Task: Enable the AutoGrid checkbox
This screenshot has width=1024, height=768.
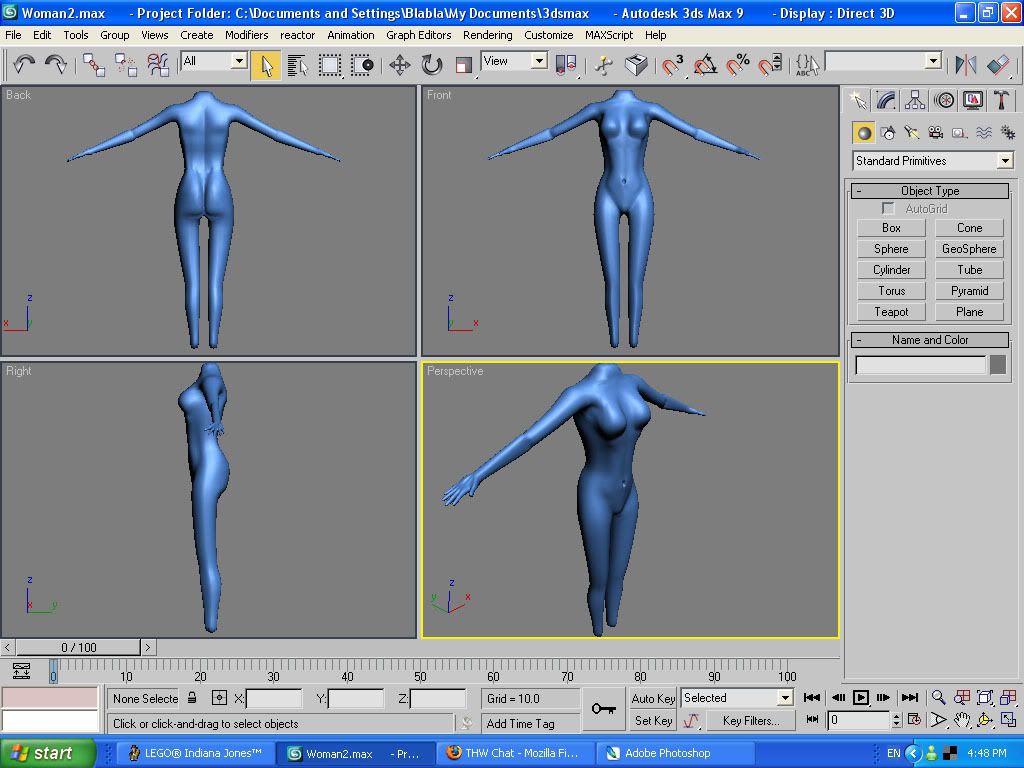Action: (x=888, y=208)
